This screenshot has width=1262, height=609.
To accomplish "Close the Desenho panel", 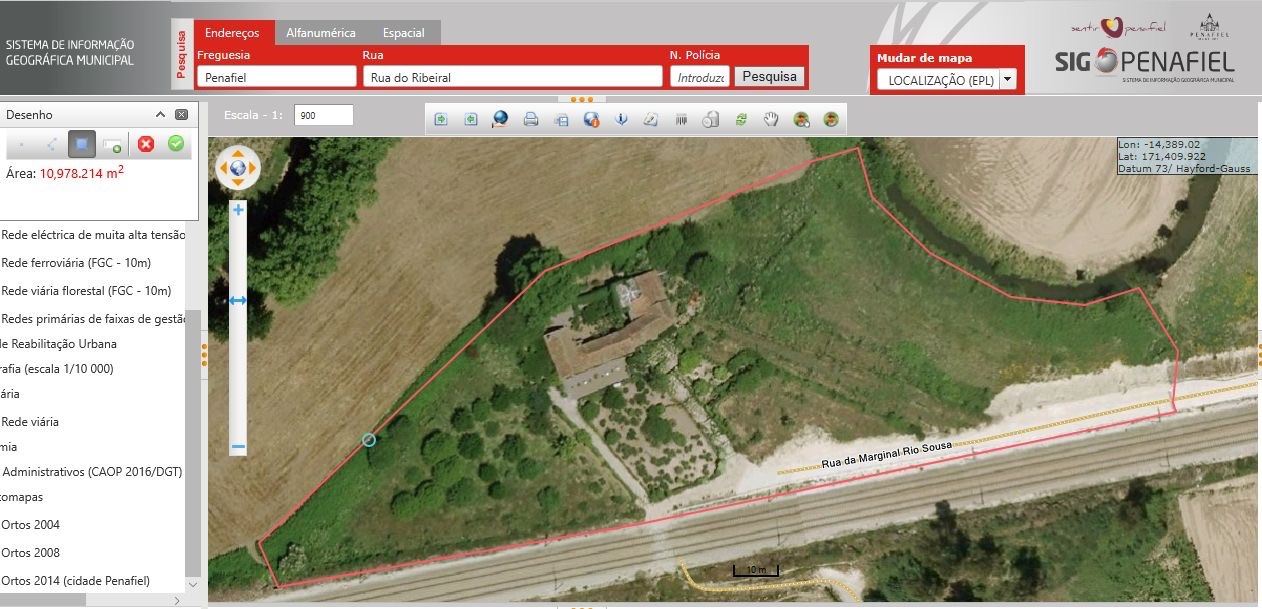I will pos(181,115).
